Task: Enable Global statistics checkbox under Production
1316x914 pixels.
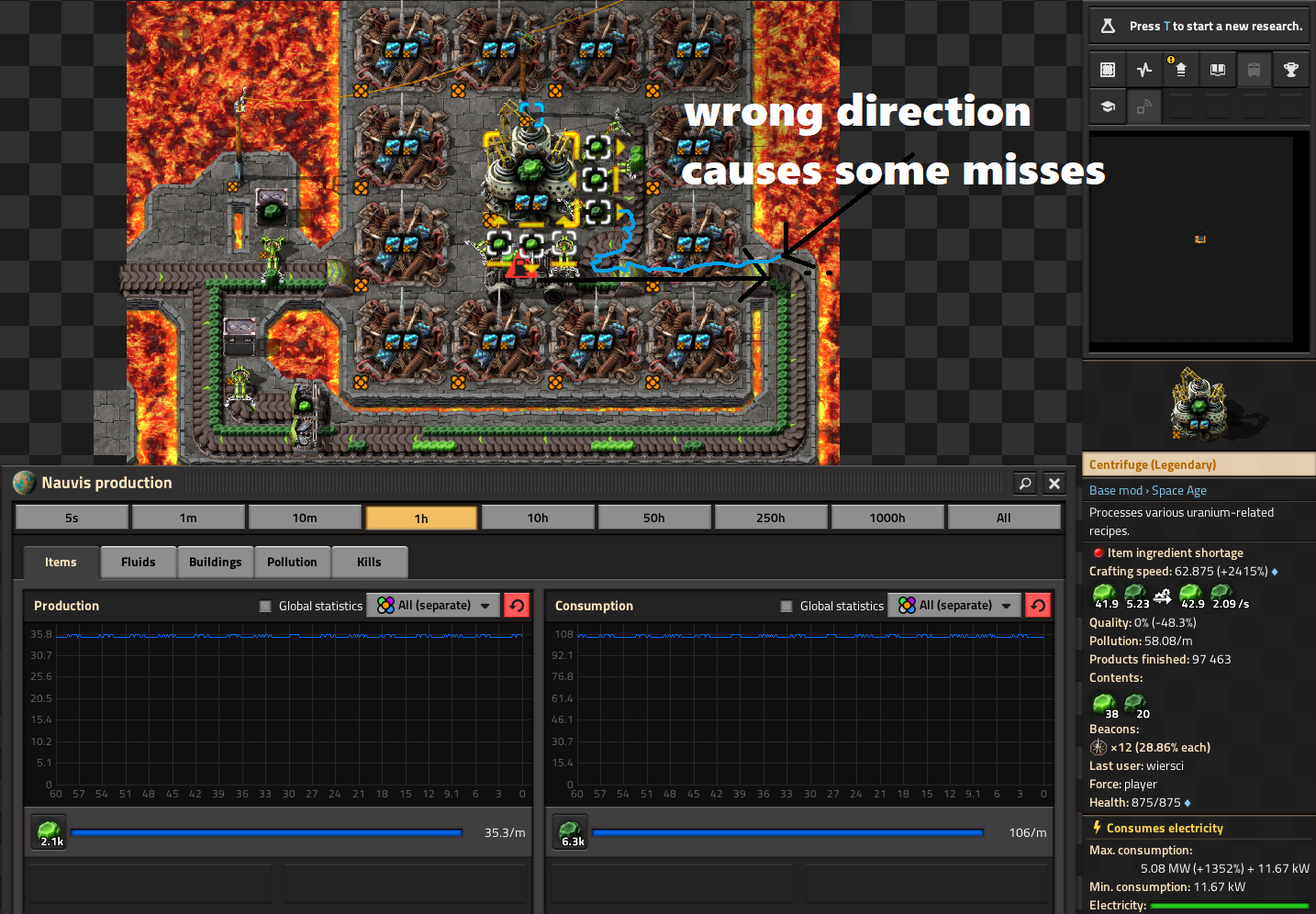Action: [265, 606]
